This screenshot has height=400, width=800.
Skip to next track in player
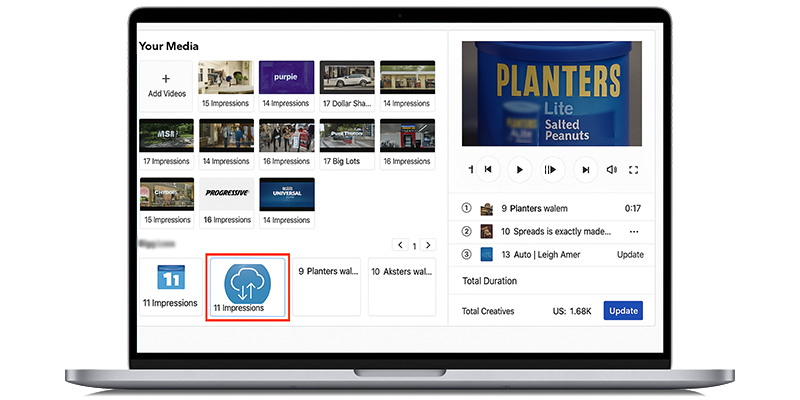coord(586,169)
